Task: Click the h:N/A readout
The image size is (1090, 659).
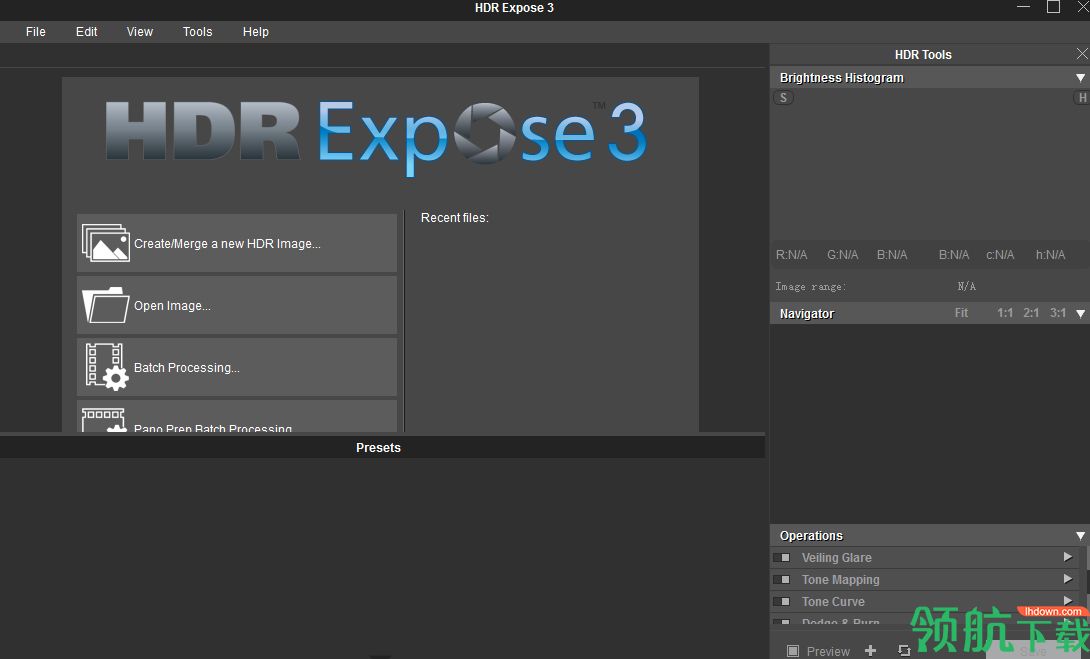Action: tap(1050, 255)
